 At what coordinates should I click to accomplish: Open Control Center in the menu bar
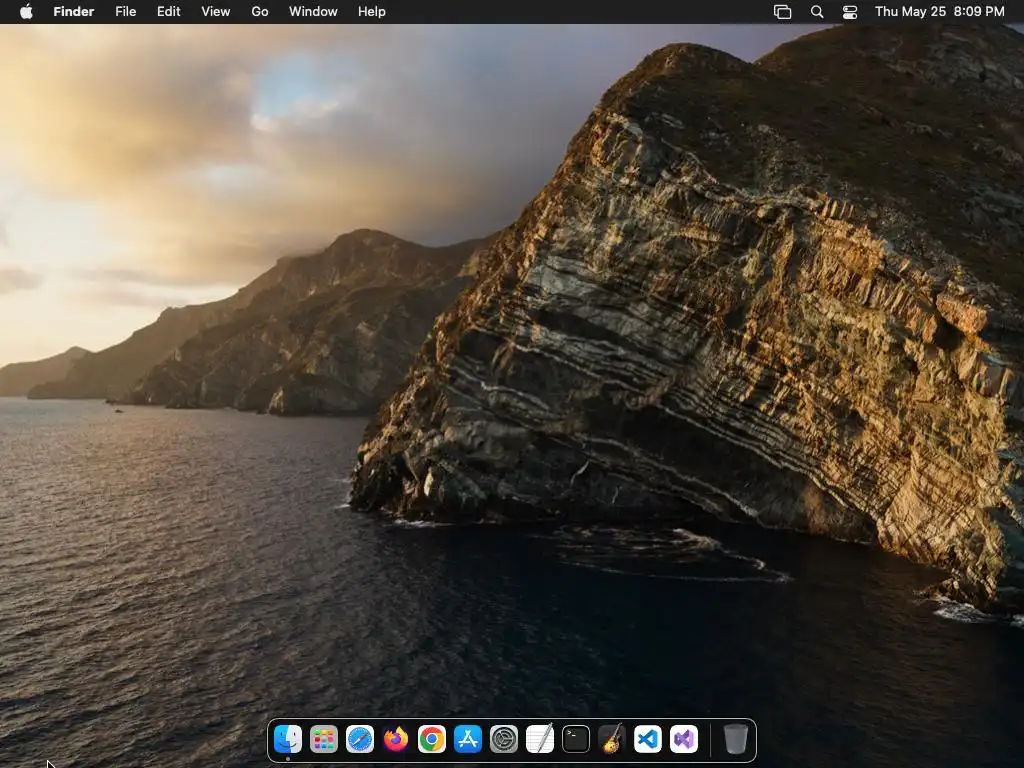point(850,12)
